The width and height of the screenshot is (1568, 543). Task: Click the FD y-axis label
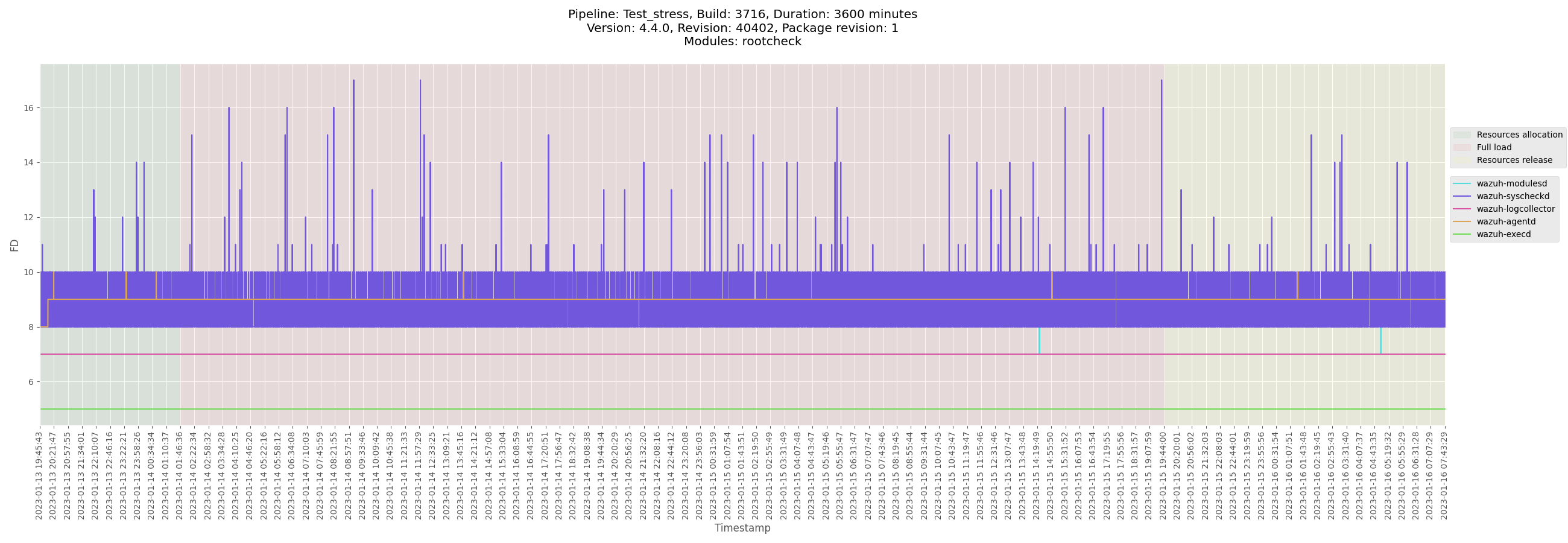pyautogui.click(x=14, y=245)
